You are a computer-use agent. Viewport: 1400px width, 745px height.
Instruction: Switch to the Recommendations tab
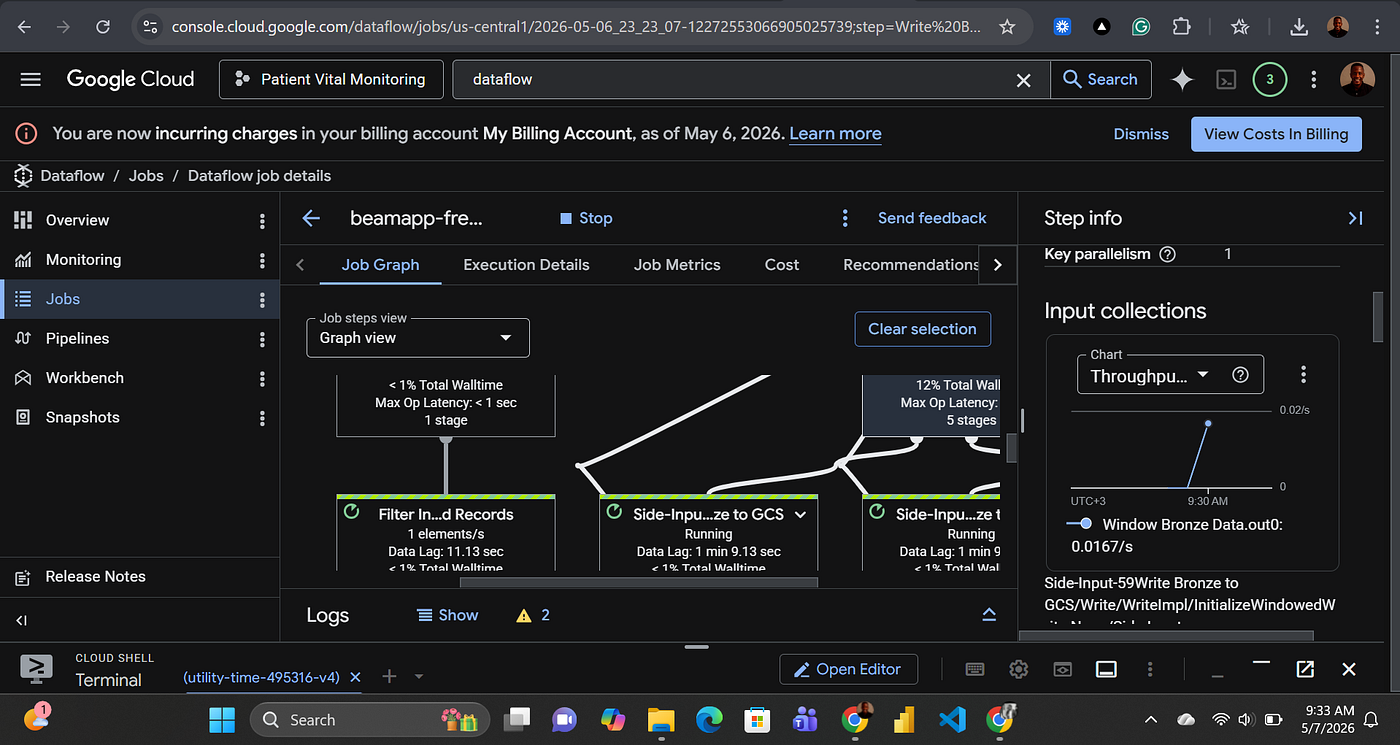(x=910, y=265)
